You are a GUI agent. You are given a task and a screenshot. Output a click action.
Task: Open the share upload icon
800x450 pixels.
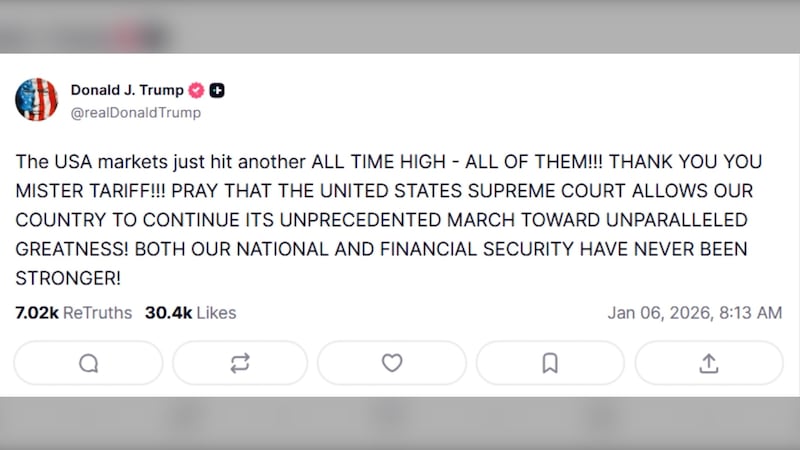click(709, 363)
